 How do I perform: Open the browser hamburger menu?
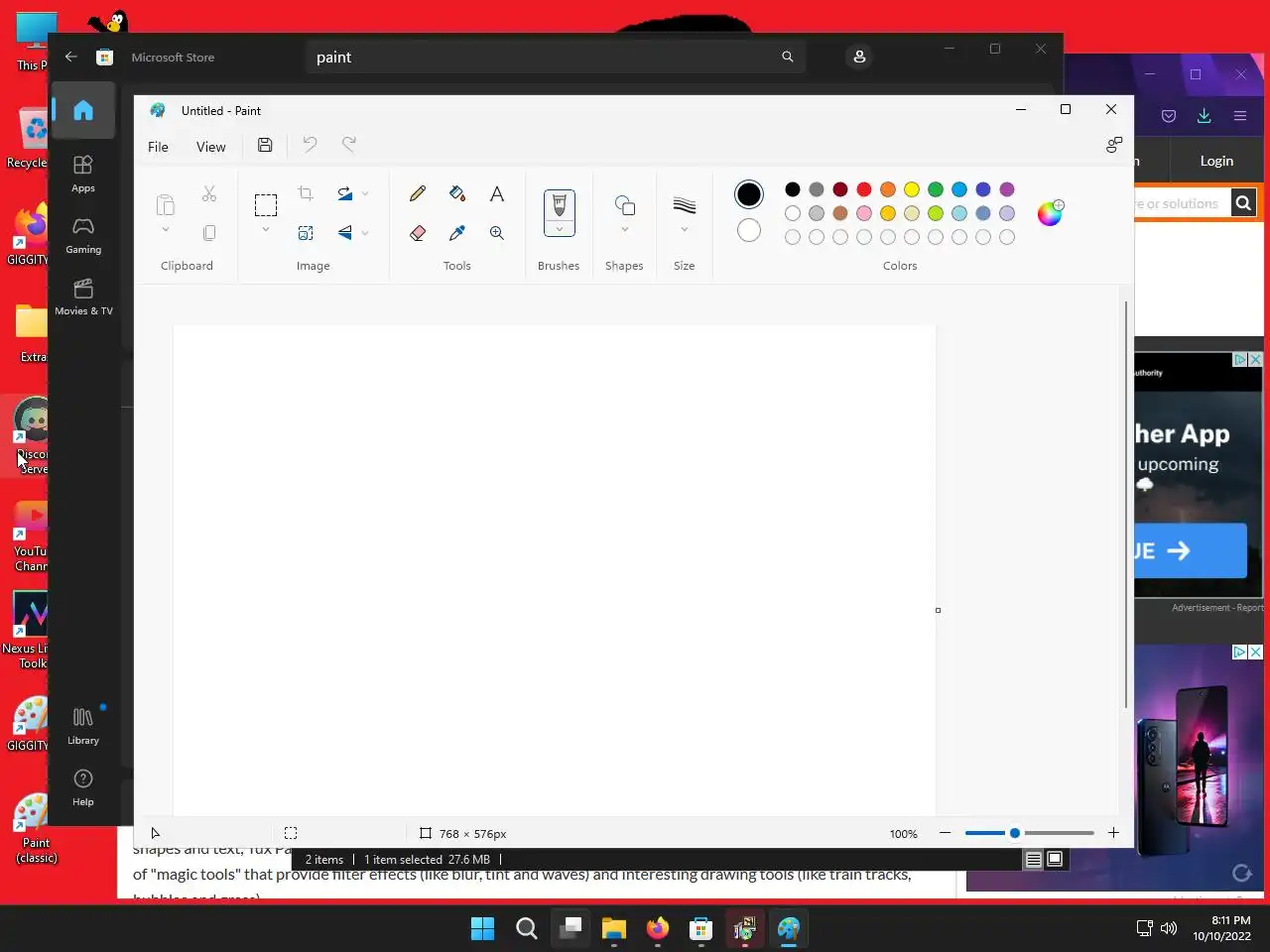coord(1240,116)
